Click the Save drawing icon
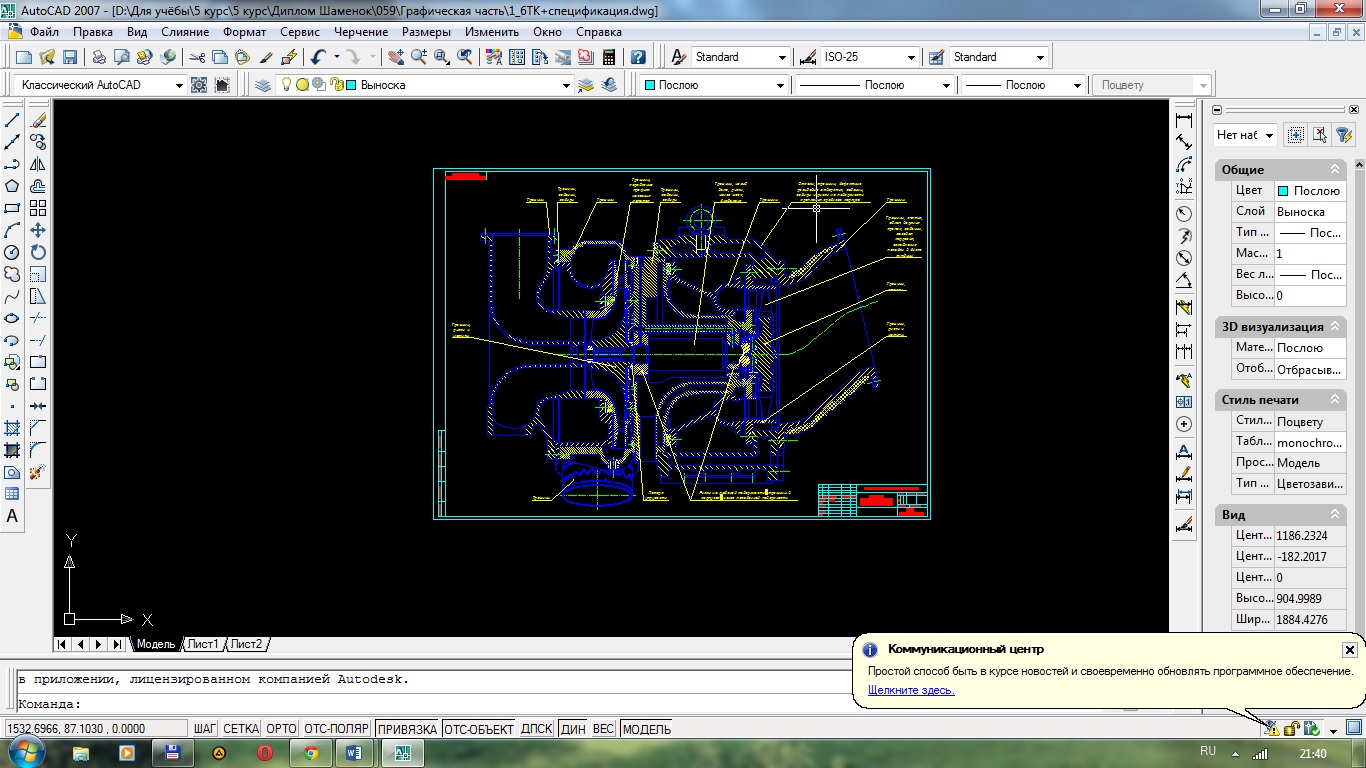This screenshot has width=1366, height=768. click(x=70, y=57)
